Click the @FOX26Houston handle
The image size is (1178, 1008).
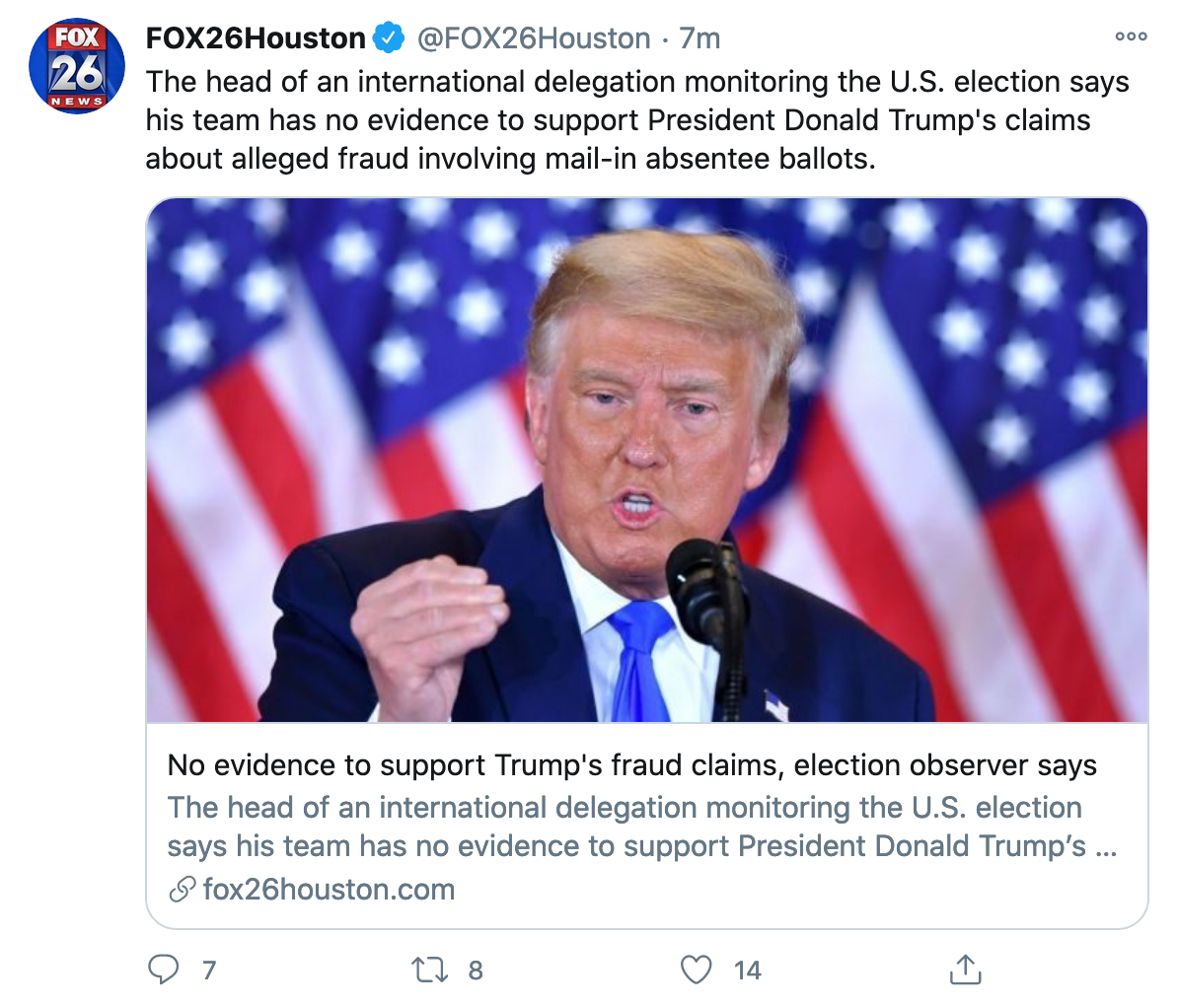coord(534,38)
